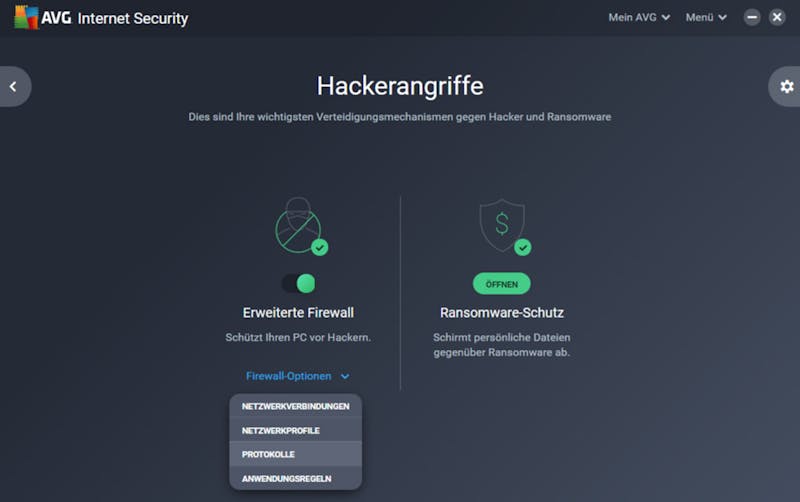
Task: Click the back arrow button
Action: point(14,86)
